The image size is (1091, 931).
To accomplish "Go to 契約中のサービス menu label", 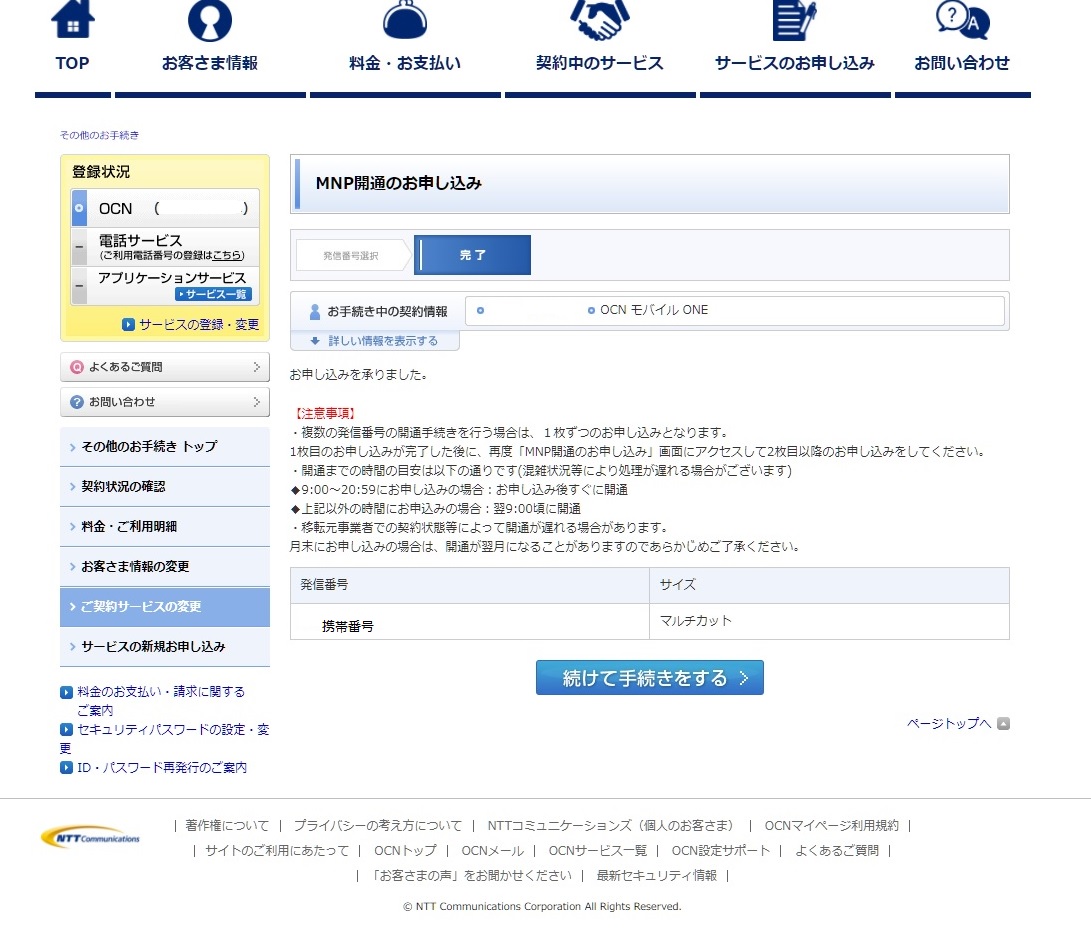I will tap(599, 63).
